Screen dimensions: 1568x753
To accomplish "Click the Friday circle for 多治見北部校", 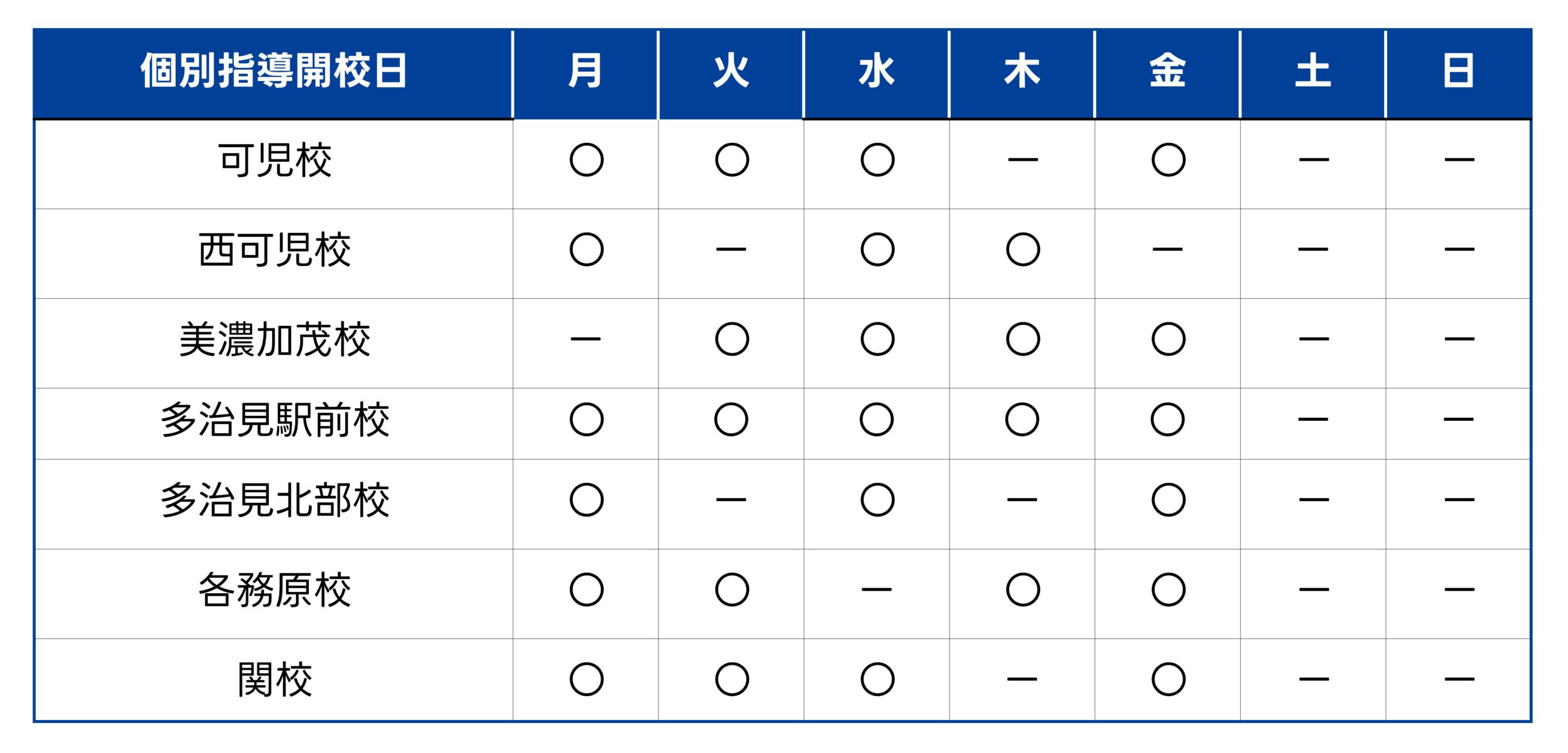I will pyautogui.click(x=1168, y=499).
